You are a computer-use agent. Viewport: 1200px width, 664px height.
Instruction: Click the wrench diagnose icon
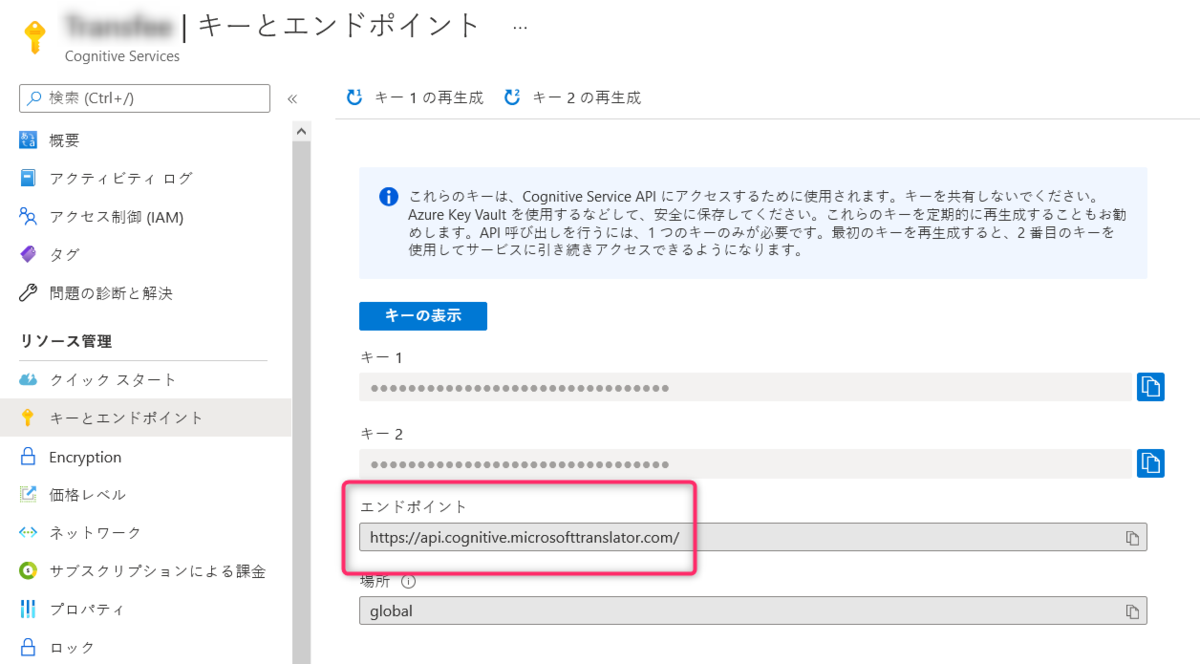[x=28, y=293]
